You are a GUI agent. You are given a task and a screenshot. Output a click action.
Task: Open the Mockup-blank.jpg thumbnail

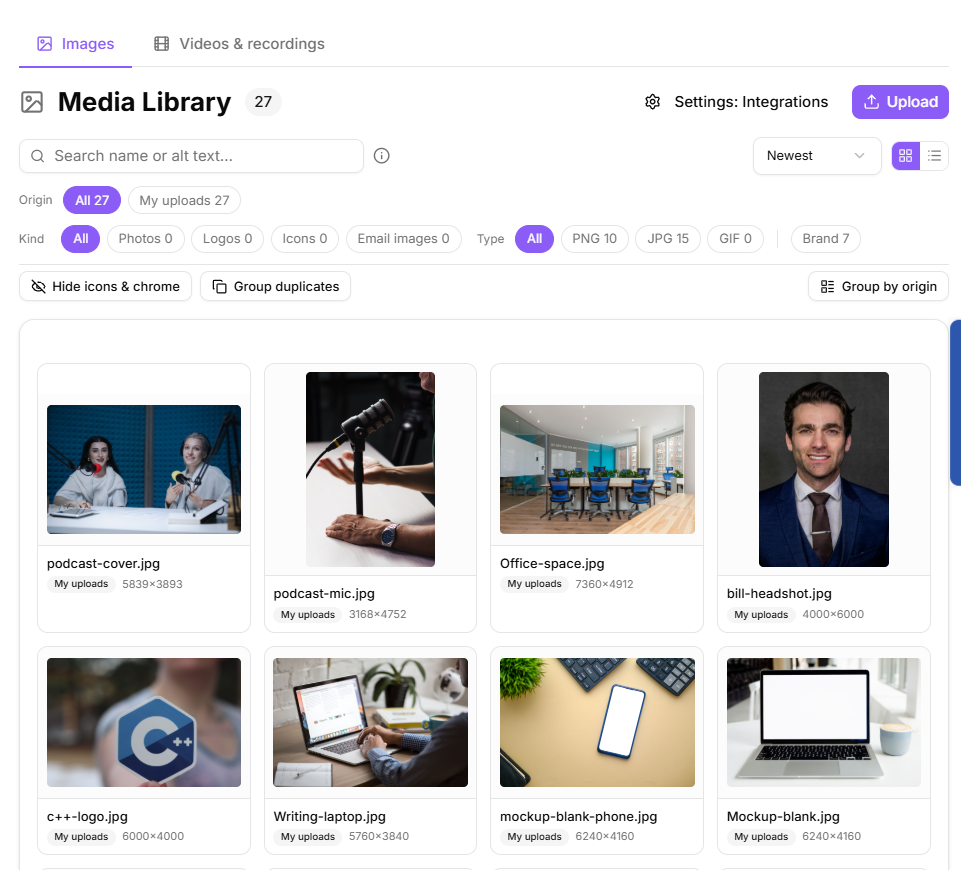[824, 722]
